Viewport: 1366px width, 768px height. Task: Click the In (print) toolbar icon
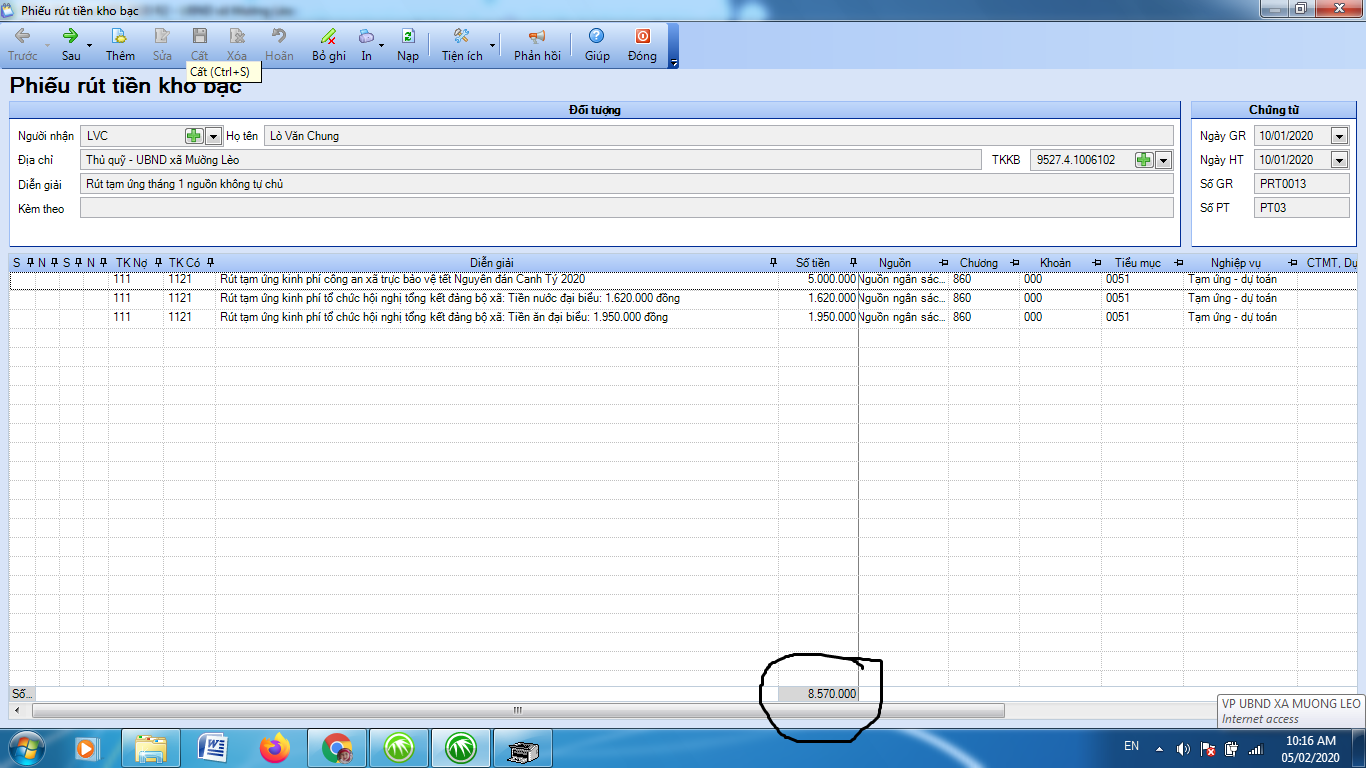pyautogui.click(x=366, y=36)
